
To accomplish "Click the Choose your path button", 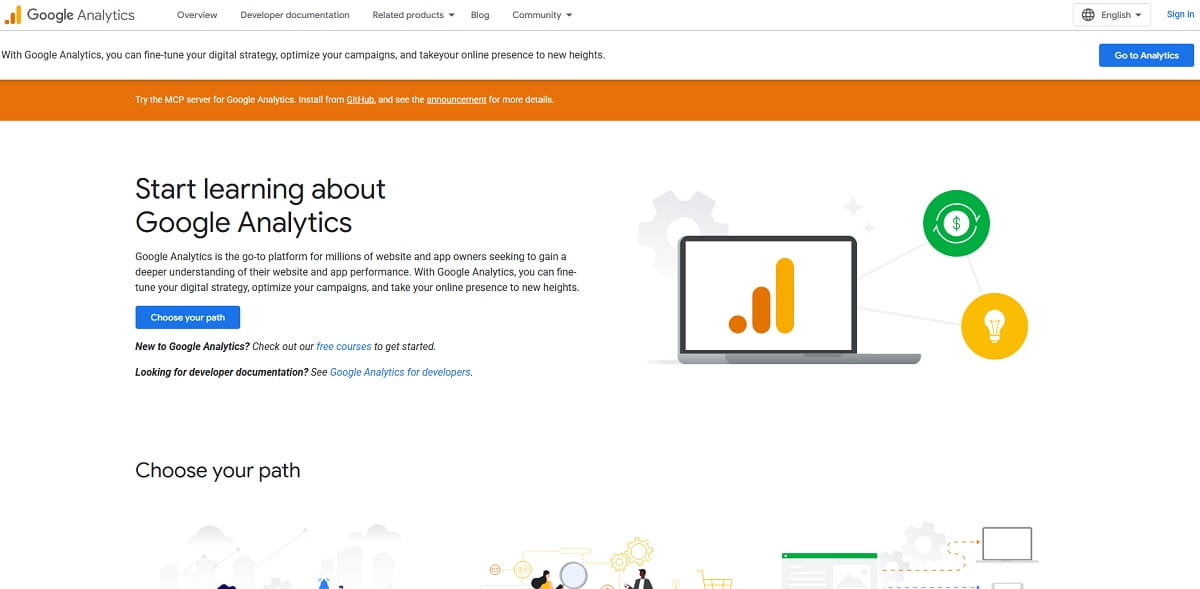I will click(x=187, y=317).
